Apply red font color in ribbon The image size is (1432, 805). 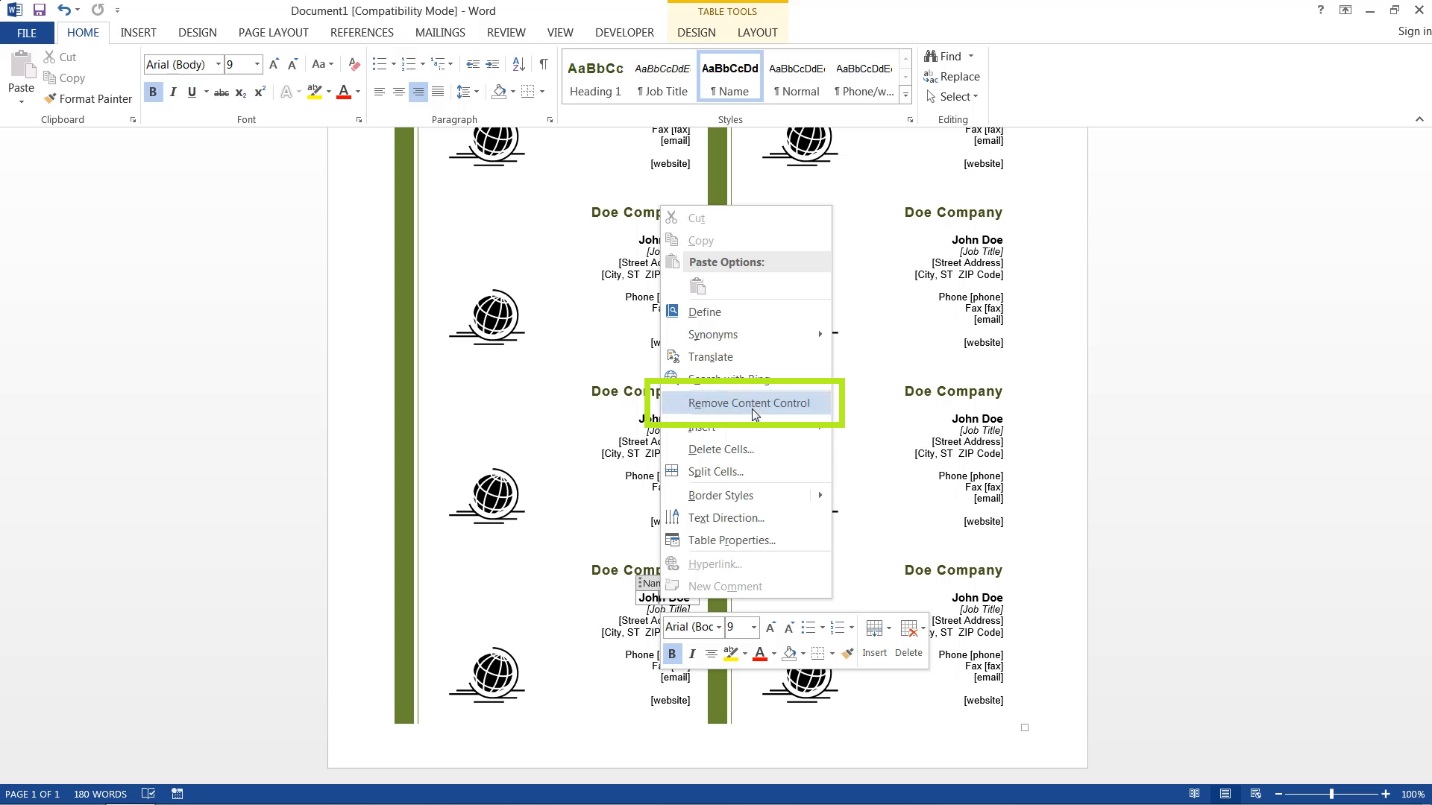pos(343,92)
